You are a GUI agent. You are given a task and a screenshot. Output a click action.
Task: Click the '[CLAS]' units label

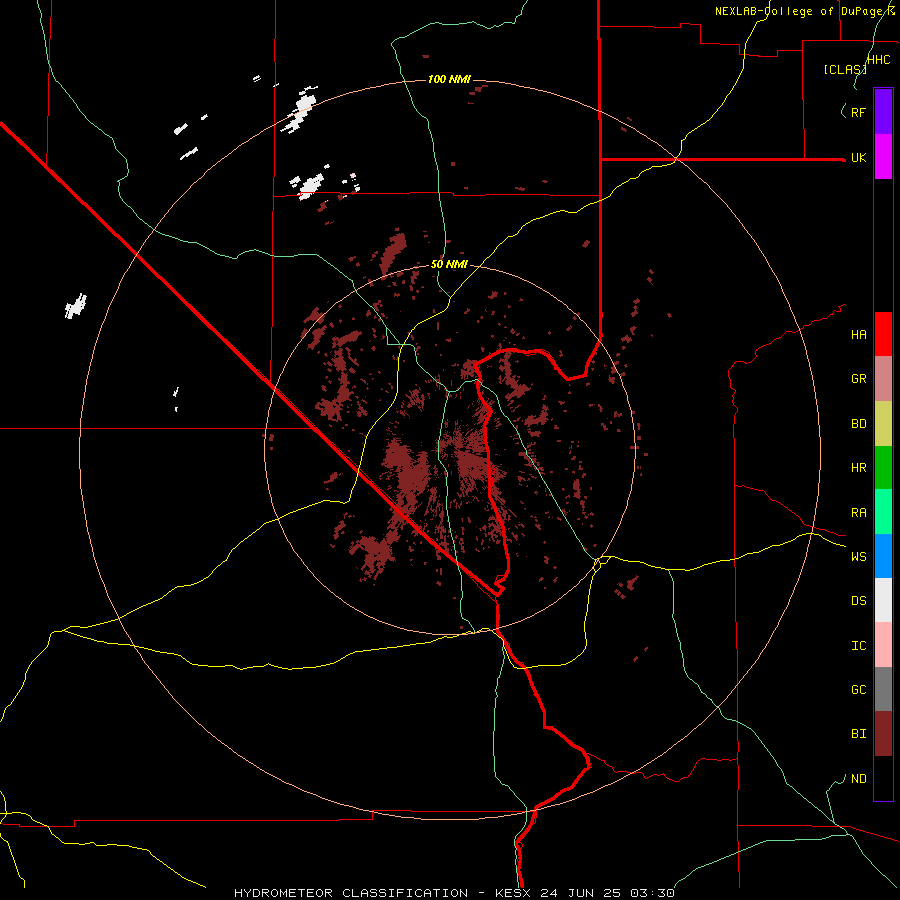coord(845,69)
